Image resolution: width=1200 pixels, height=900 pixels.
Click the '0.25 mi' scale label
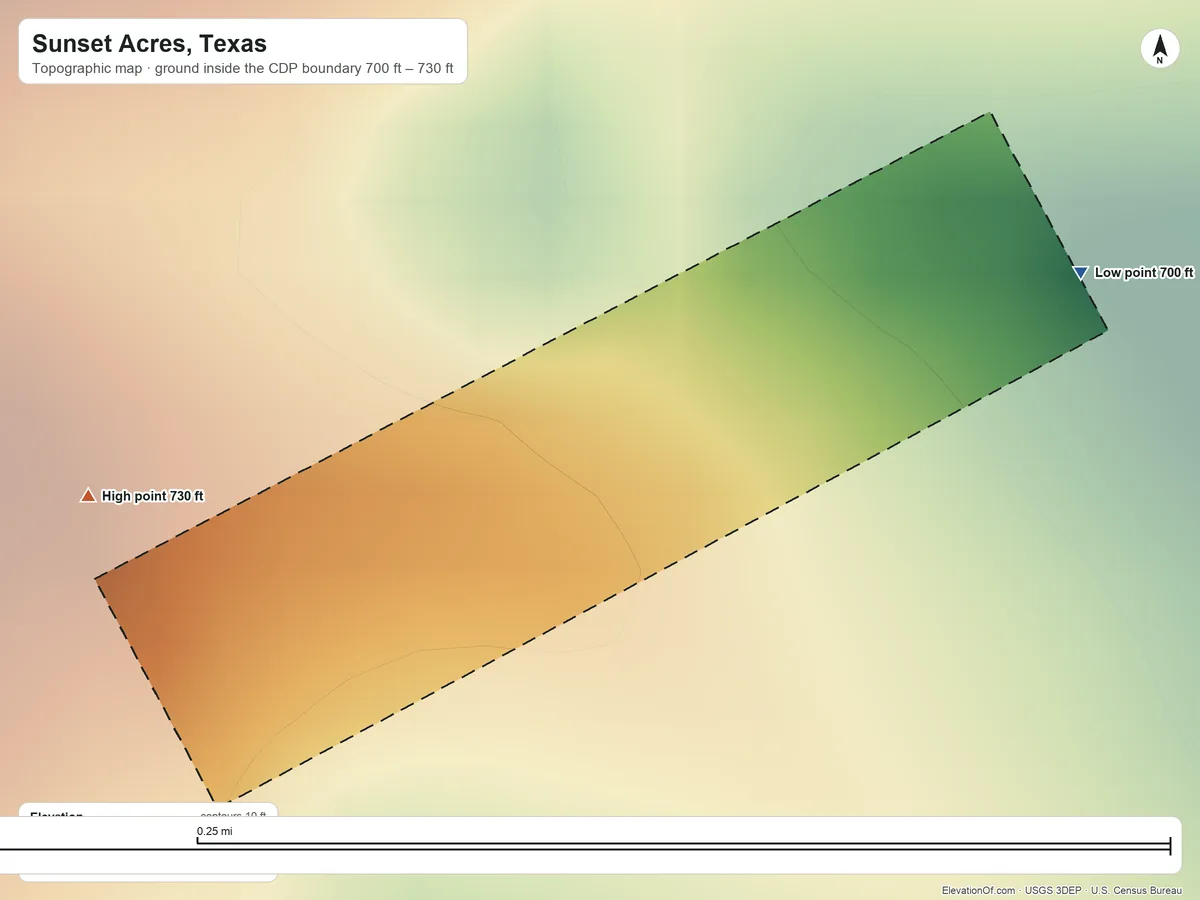pos(214,831)
